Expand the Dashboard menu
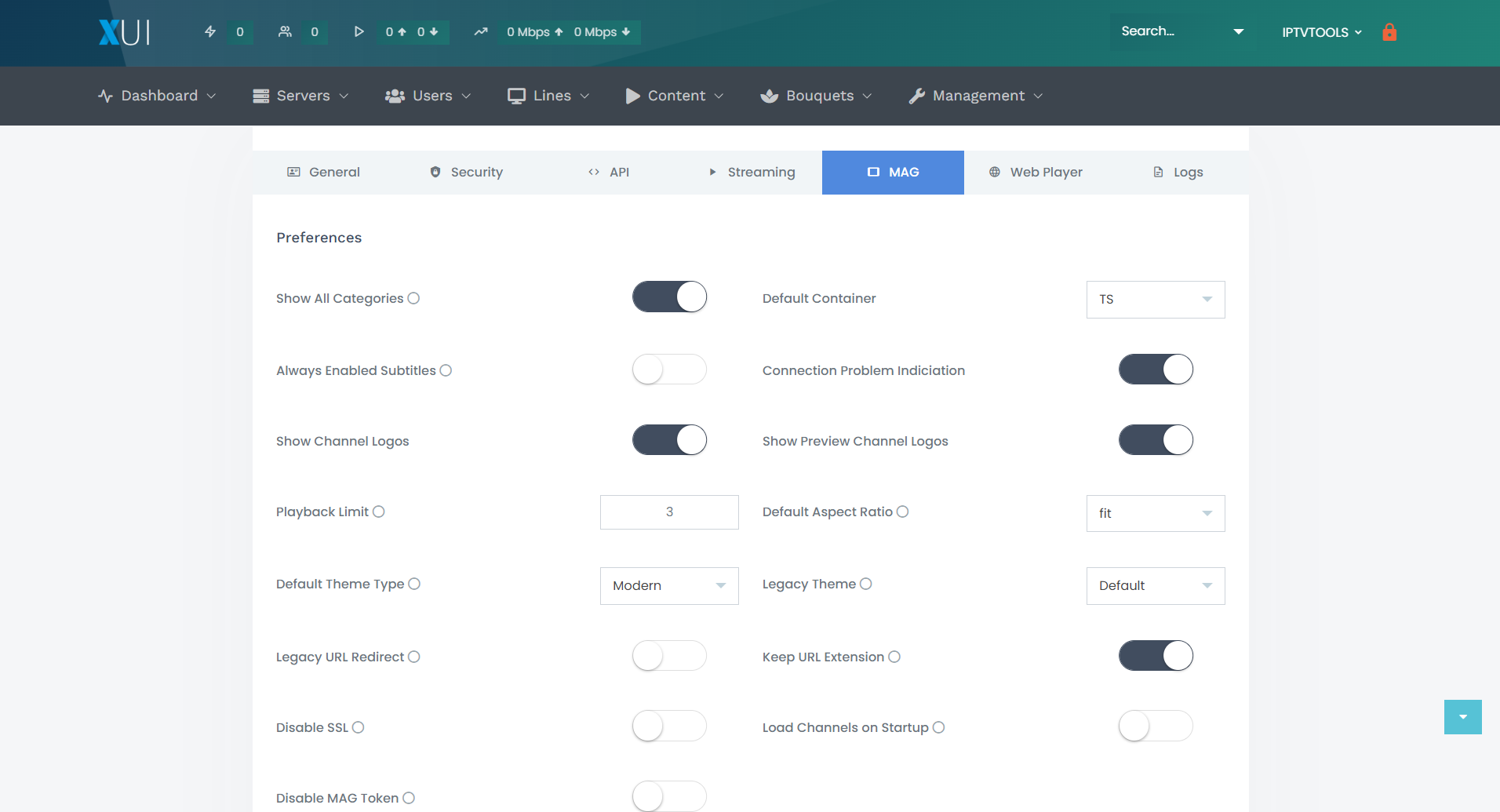The height and width of the screenshot is (812, 1500). 157,96
